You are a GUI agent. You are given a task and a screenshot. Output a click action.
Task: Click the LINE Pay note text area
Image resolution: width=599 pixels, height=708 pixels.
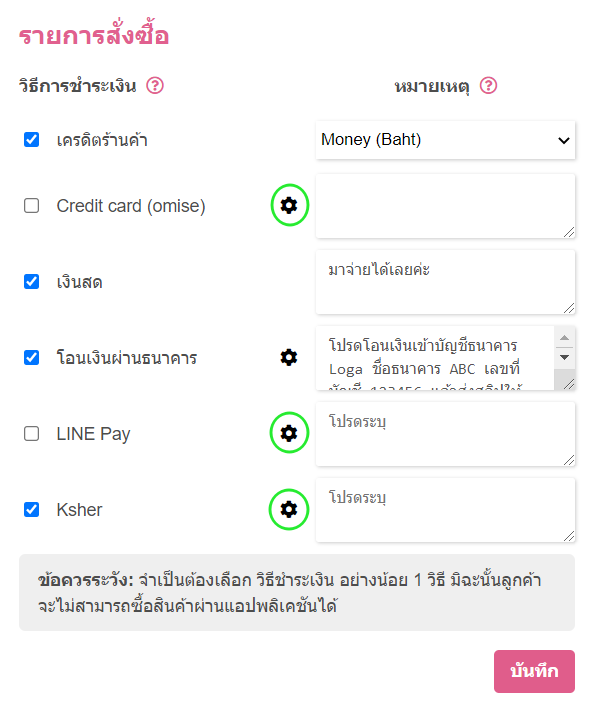[445, 434]
